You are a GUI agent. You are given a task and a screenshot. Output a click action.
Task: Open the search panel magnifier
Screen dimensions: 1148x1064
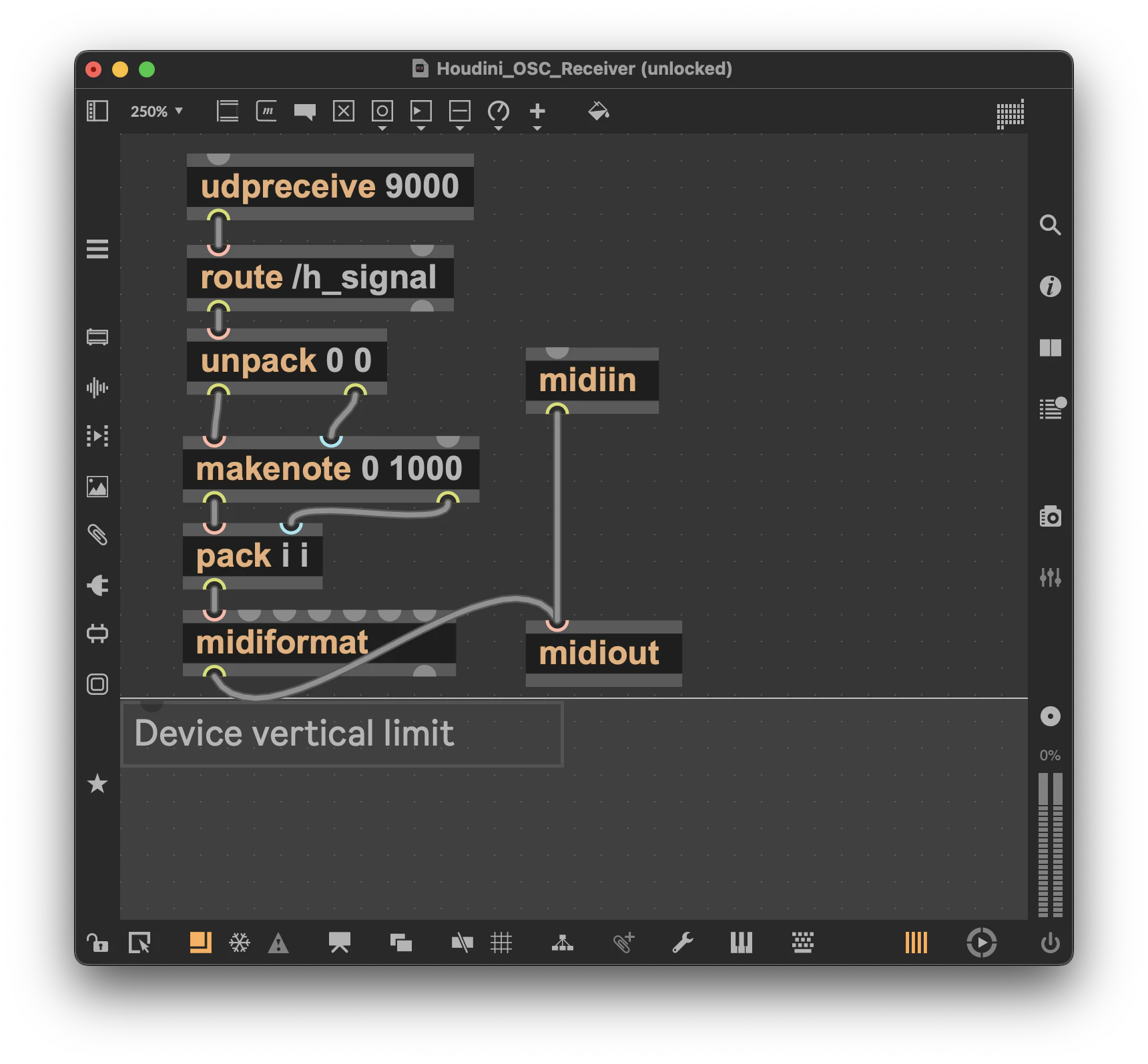(x=1051, y=225)
